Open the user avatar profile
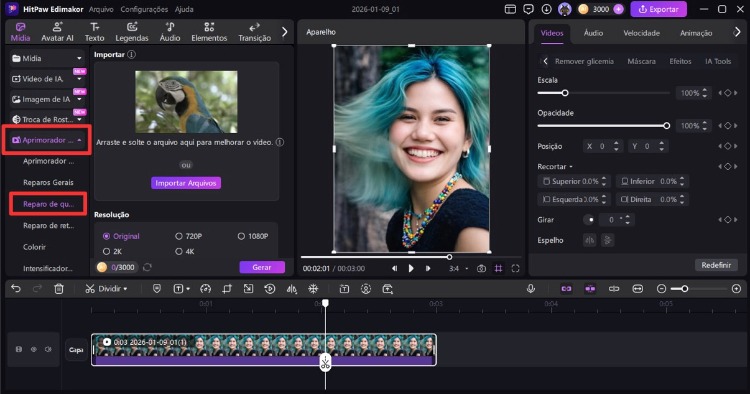The height and width of the screenshot is (394, 750). click(564, 9)
